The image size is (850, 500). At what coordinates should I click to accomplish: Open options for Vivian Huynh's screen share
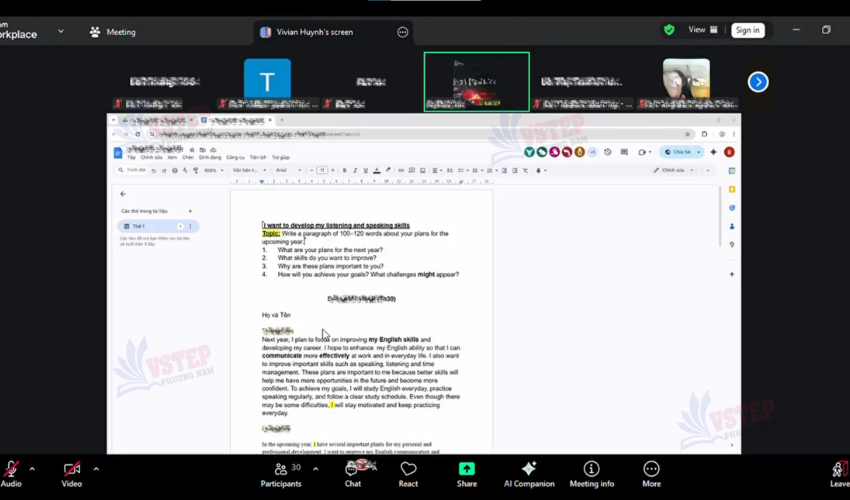[x=403, y=32]
